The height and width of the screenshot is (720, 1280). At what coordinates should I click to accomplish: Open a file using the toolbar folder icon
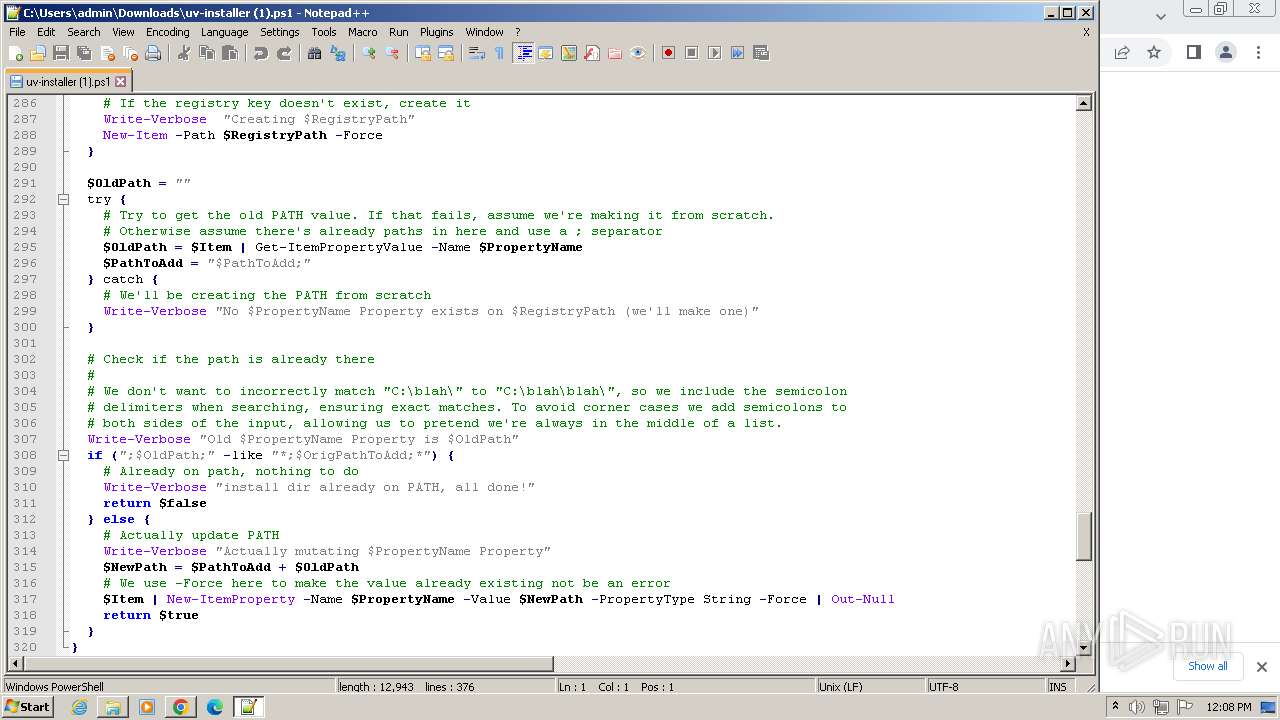(x=38, y=53)
